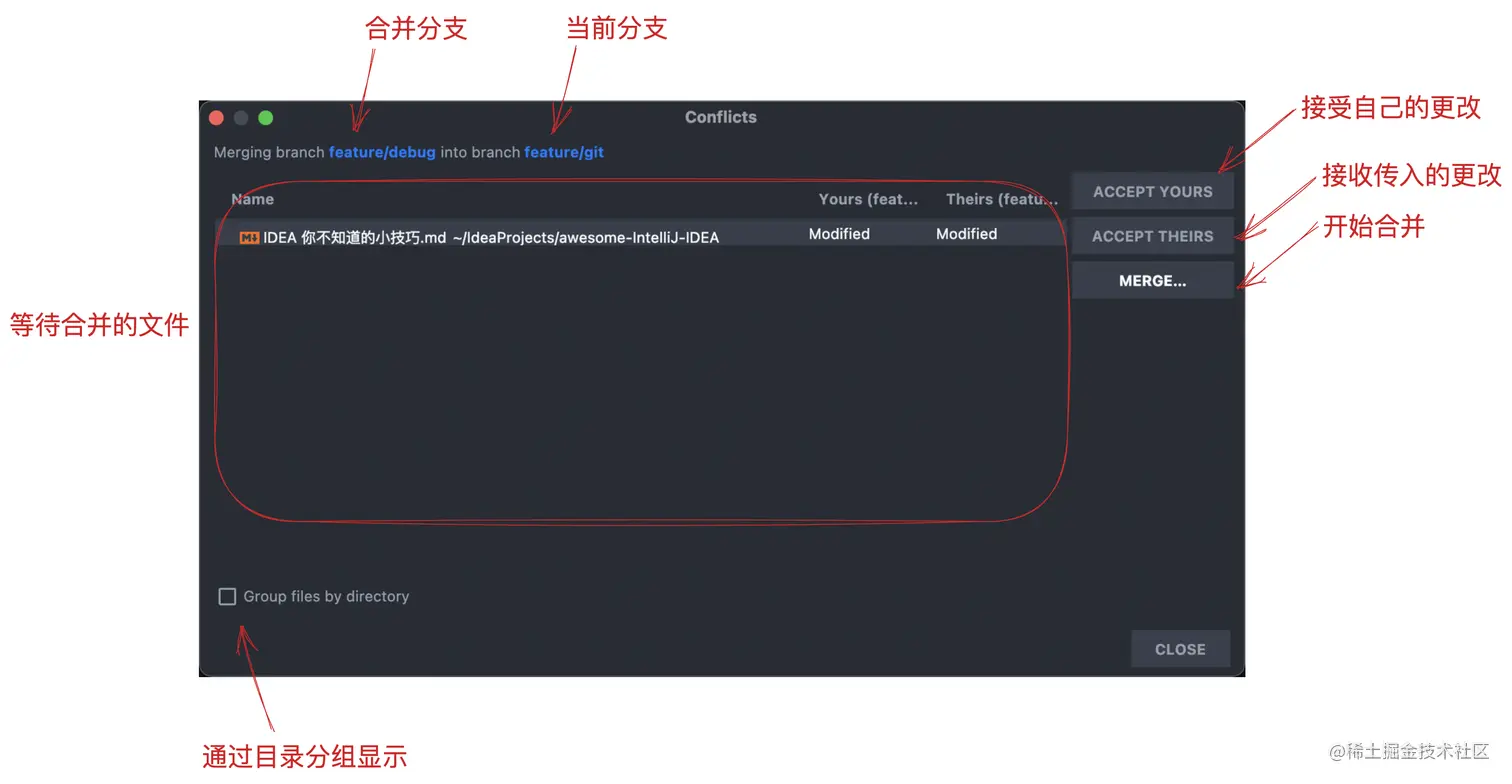Viewport: 1512px width, 784px height.
Task: Click the red window close button
Action: [216, 118]
